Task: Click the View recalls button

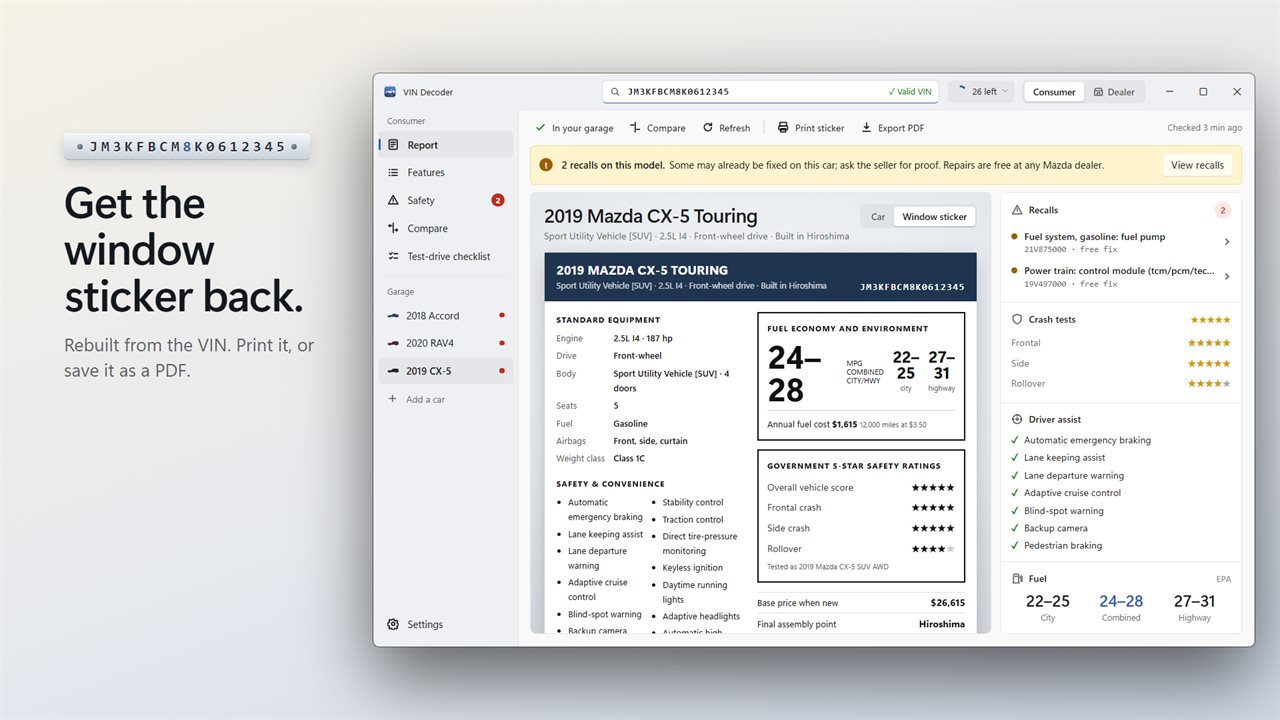Action: click(1197, 165)
